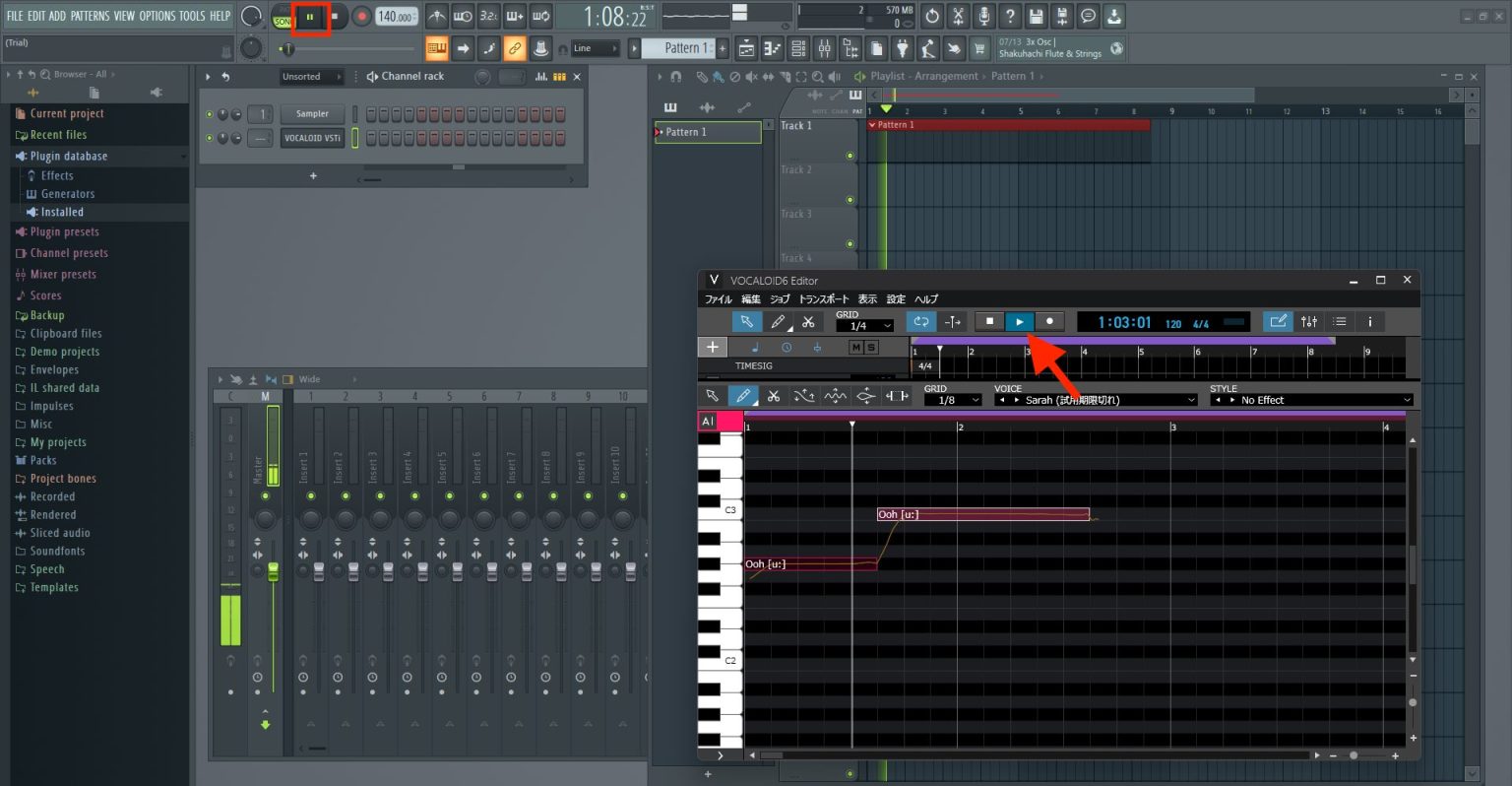Select the vibrato curve tool in VOCALOID6

pos(835,395)
